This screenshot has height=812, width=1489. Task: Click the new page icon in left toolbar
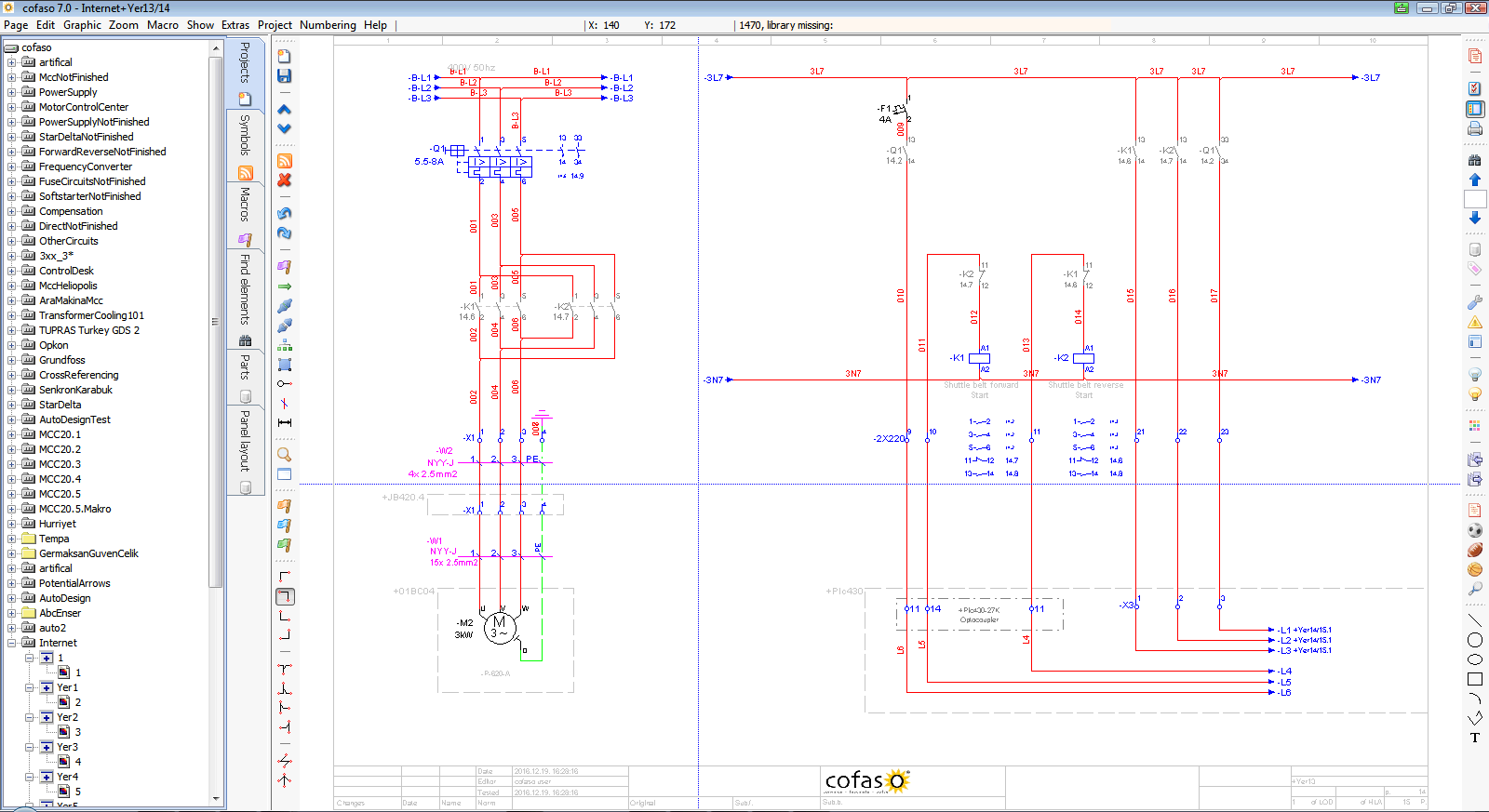click(x=285, y=57)
